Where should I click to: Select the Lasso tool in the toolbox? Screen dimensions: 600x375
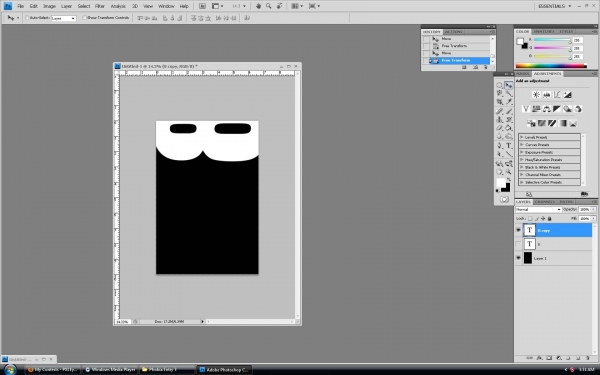(x=499, y=93)
